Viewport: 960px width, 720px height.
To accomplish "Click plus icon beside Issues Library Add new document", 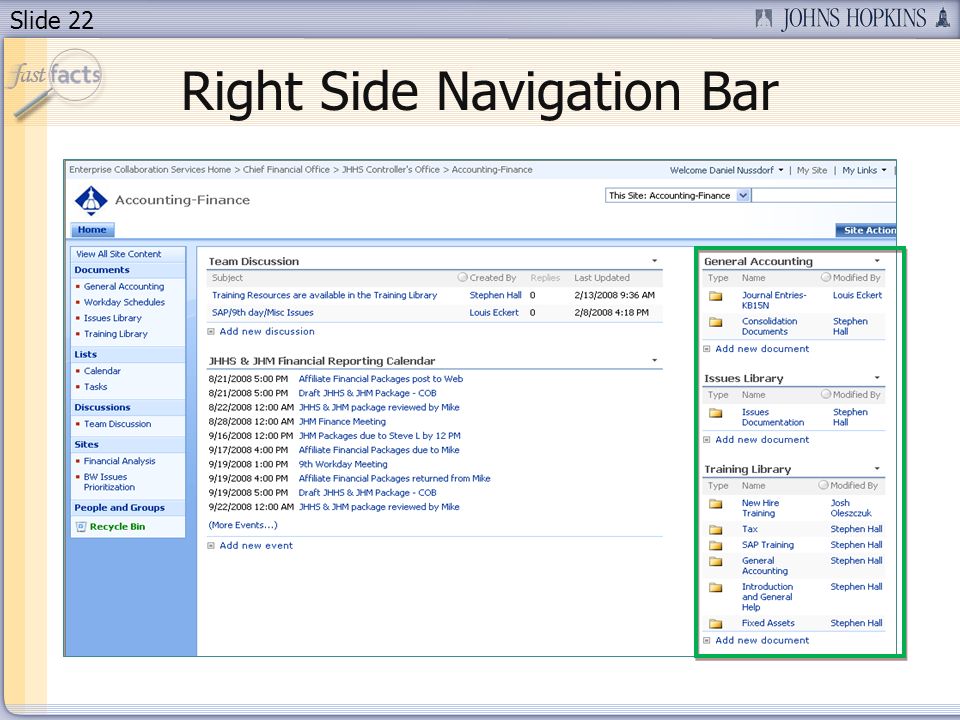I will pos(707,440).
